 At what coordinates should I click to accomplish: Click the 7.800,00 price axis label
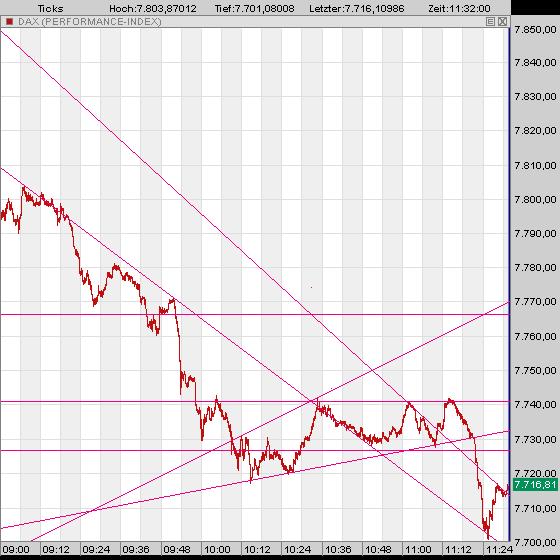[x=535, y=199]
